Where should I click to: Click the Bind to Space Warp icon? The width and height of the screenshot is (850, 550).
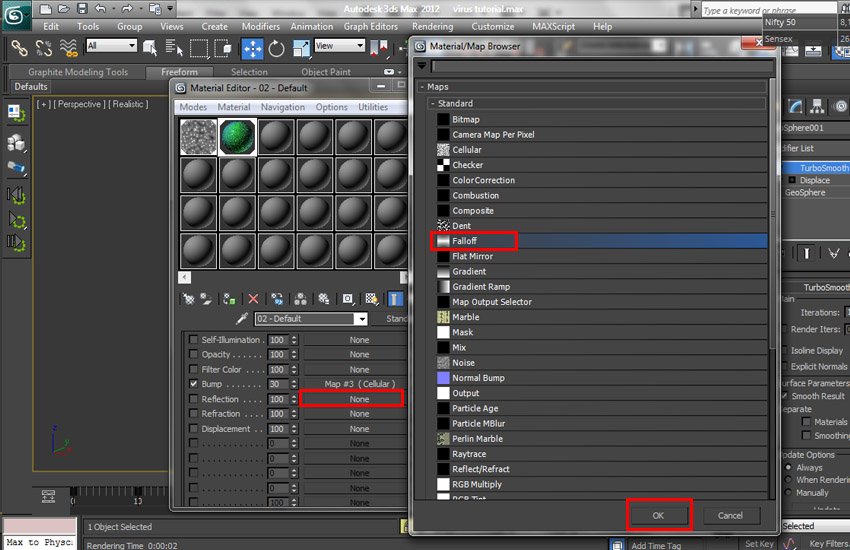pos(68,47)
